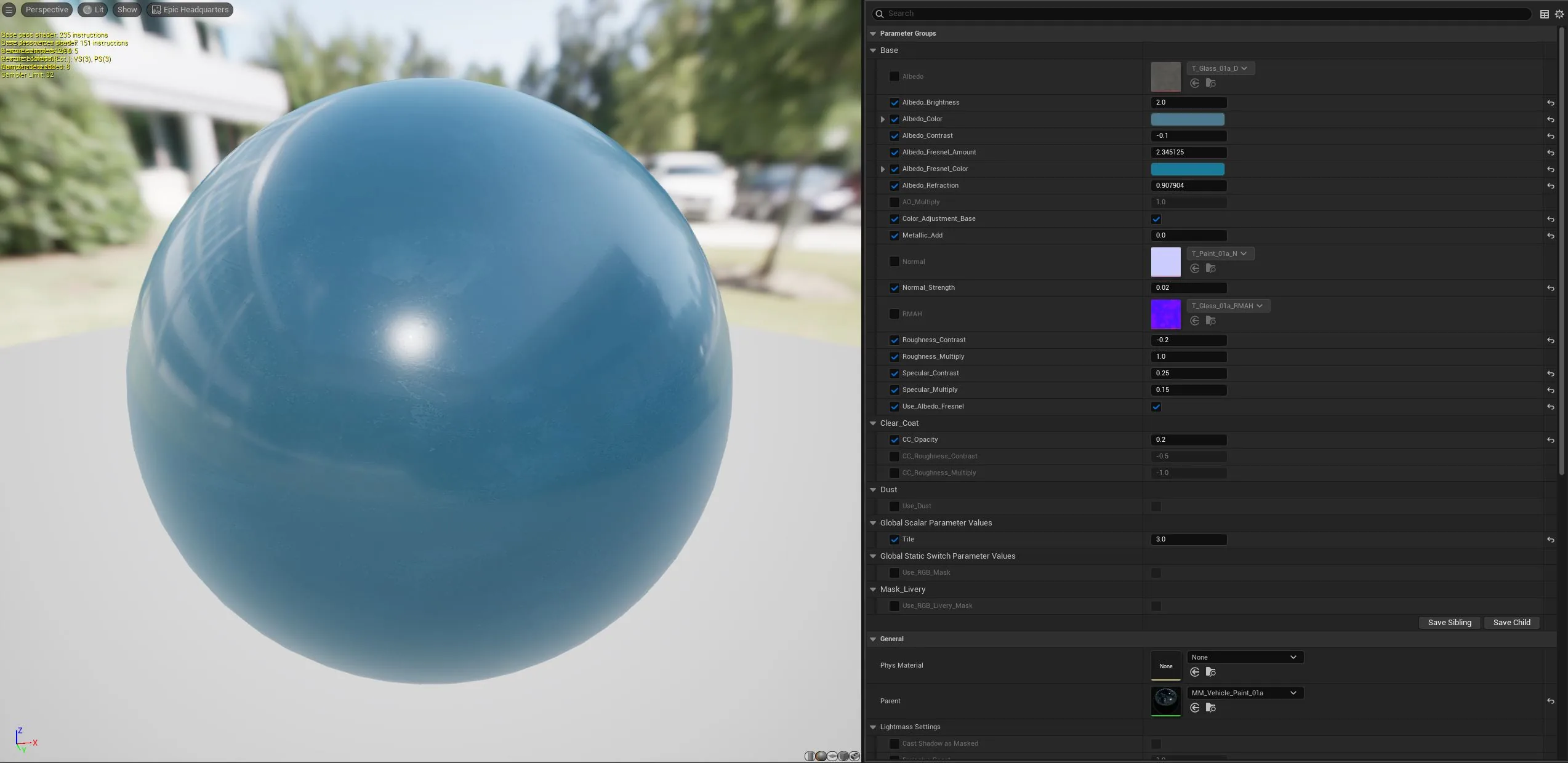Open the Epic Headquarters environment menu
The image size is (1568, 763).
tap(190, 10)
